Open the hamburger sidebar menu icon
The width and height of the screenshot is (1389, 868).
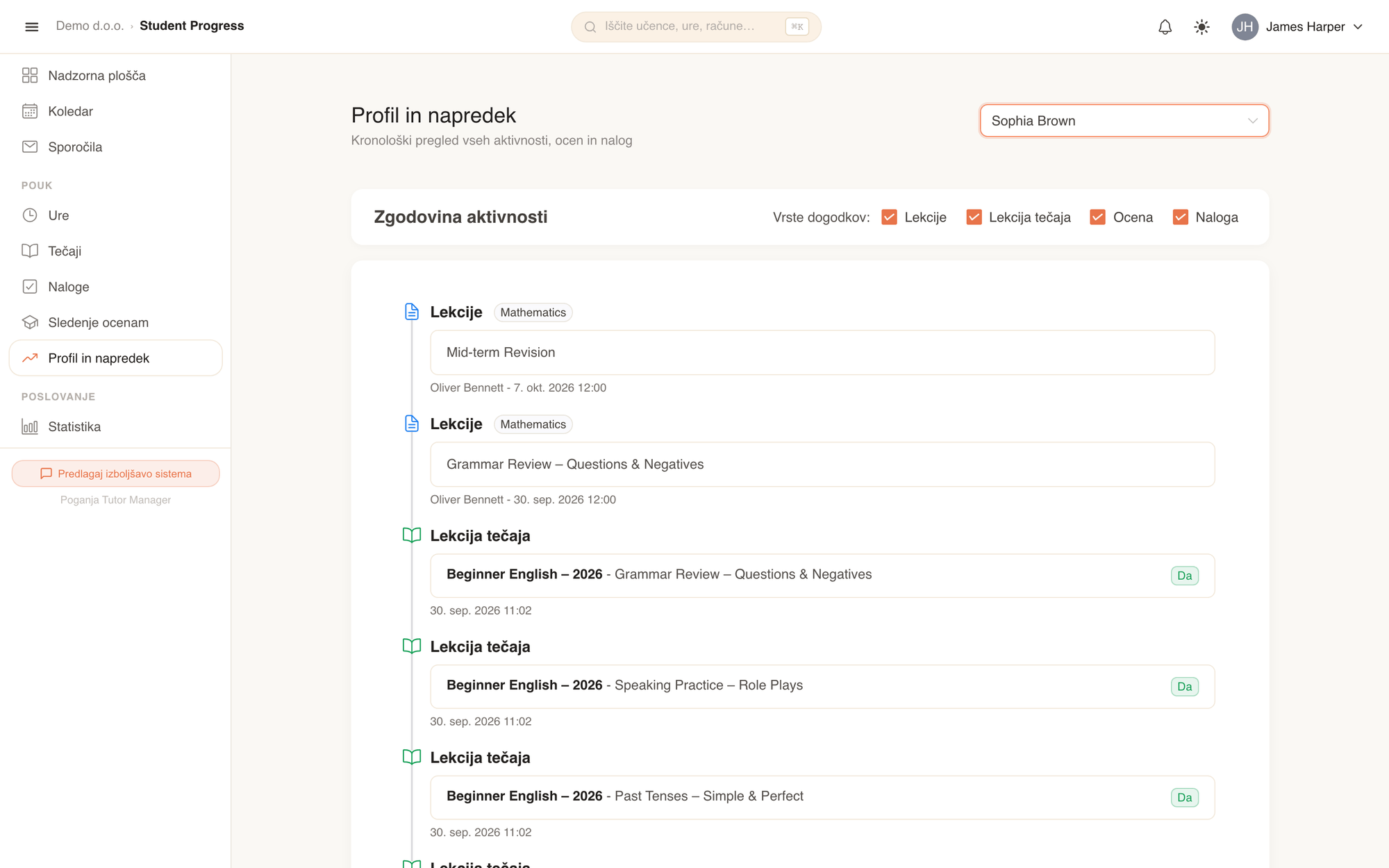click(31, 26)
